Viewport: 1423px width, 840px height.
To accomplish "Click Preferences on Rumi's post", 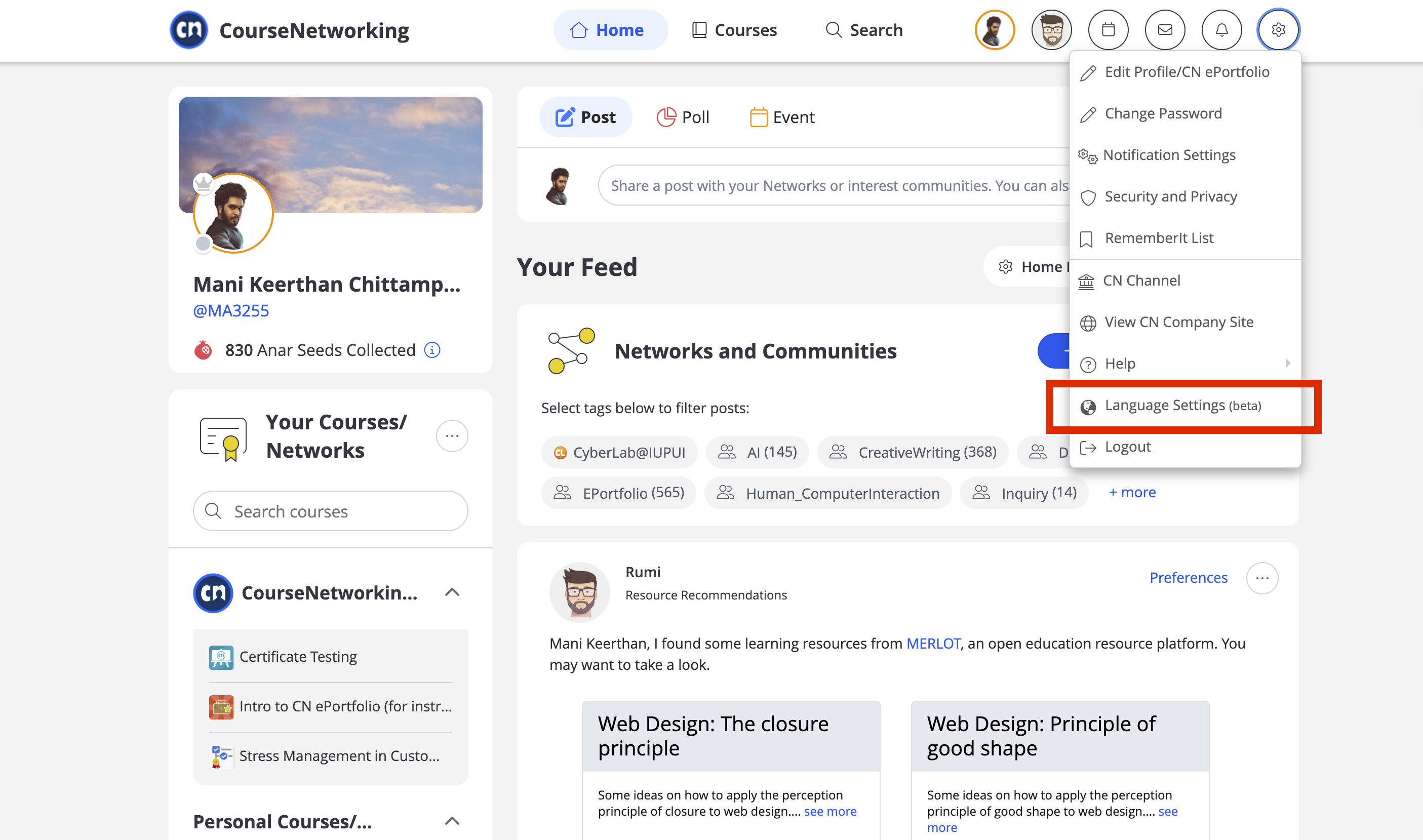I will pyautogui.click(x=1188, y=578).
